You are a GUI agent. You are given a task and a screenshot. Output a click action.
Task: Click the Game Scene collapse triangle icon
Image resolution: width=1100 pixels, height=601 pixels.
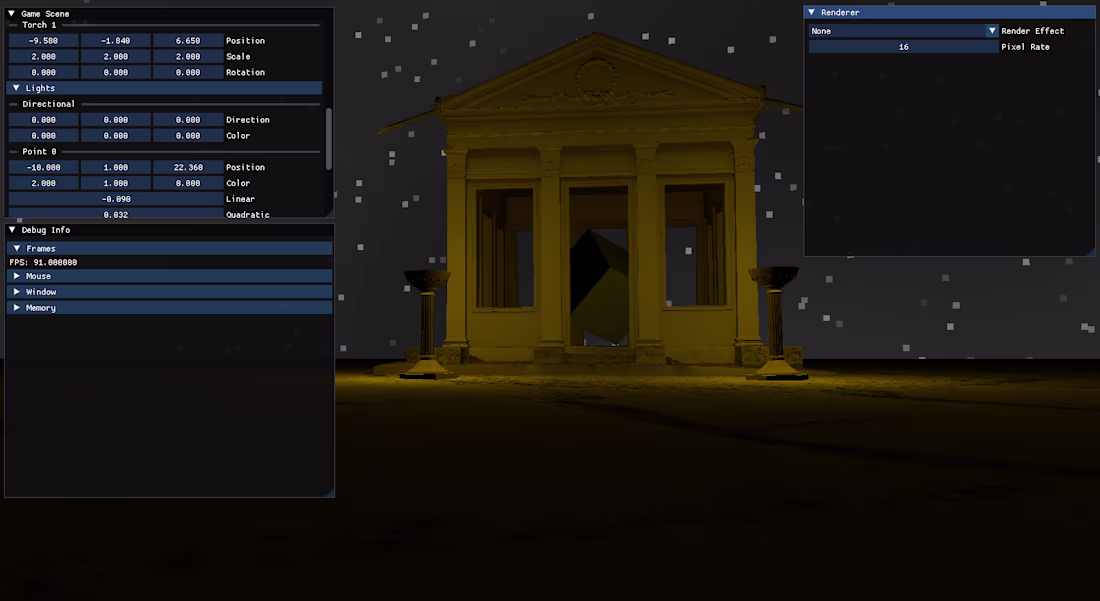point(12,14)
